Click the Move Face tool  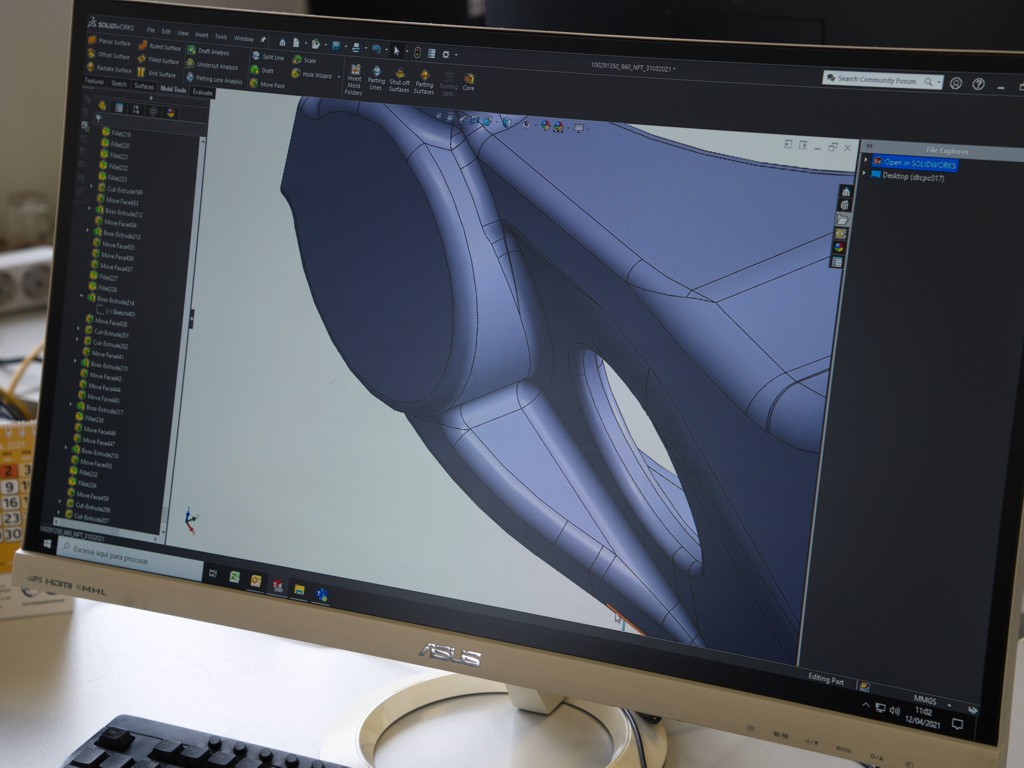click(x=267, y=86)
